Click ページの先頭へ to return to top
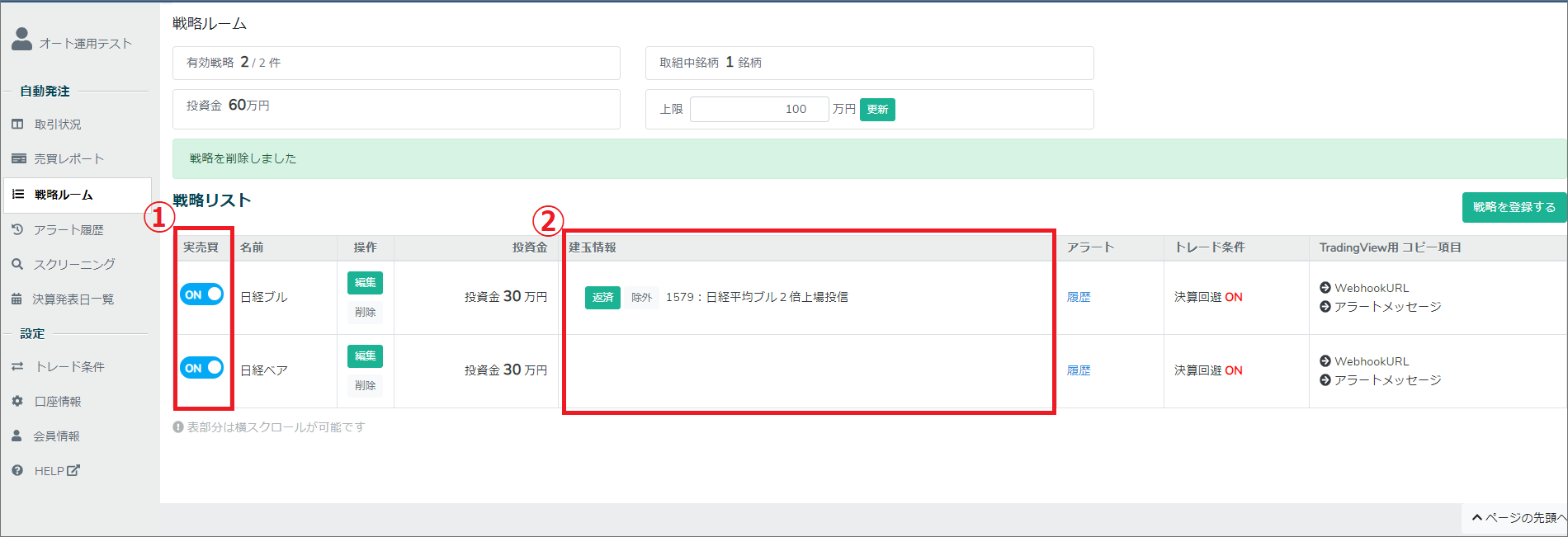The image size is (1568, 537). click(1519, 518)
